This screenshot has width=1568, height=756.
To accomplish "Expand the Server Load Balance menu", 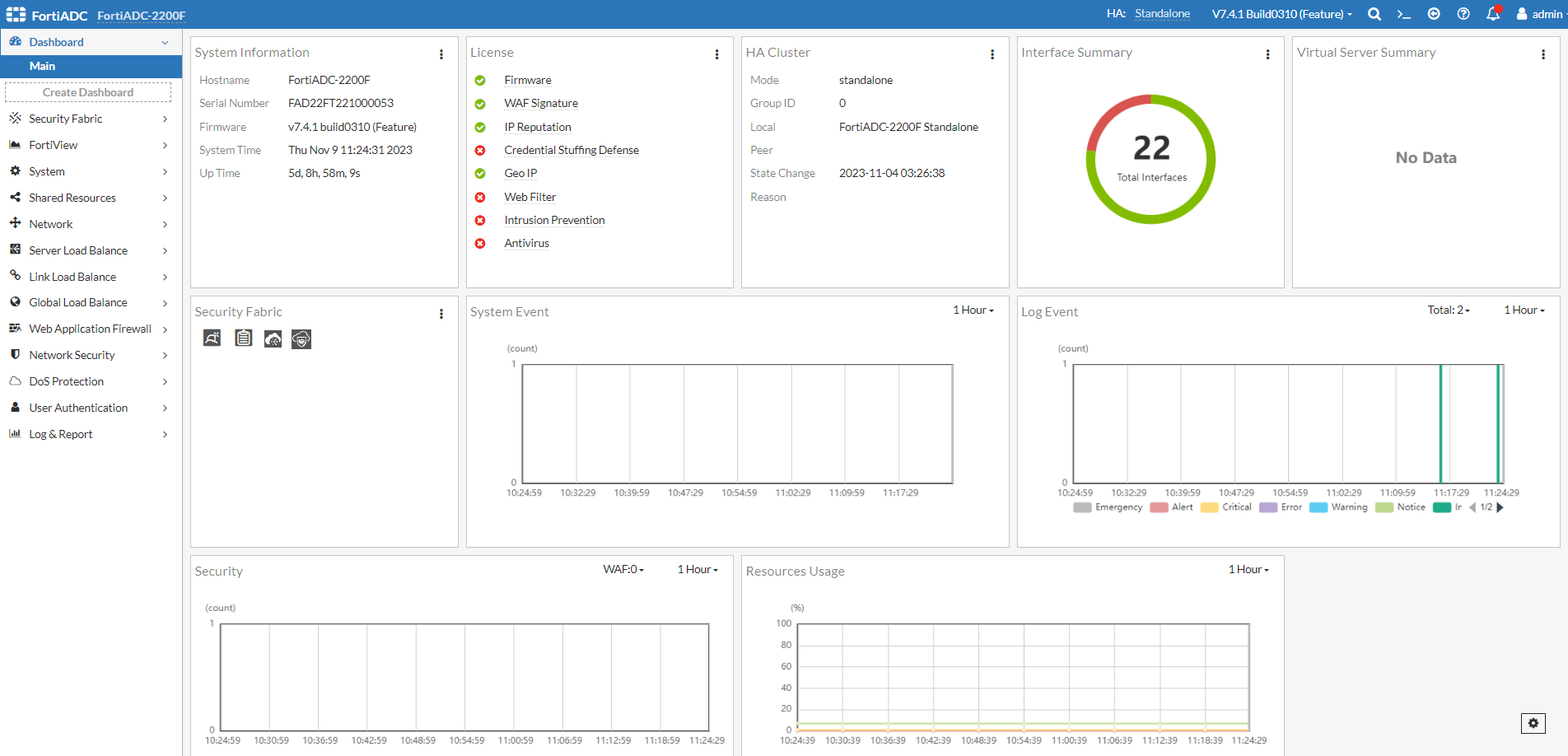I will (91, 250).
